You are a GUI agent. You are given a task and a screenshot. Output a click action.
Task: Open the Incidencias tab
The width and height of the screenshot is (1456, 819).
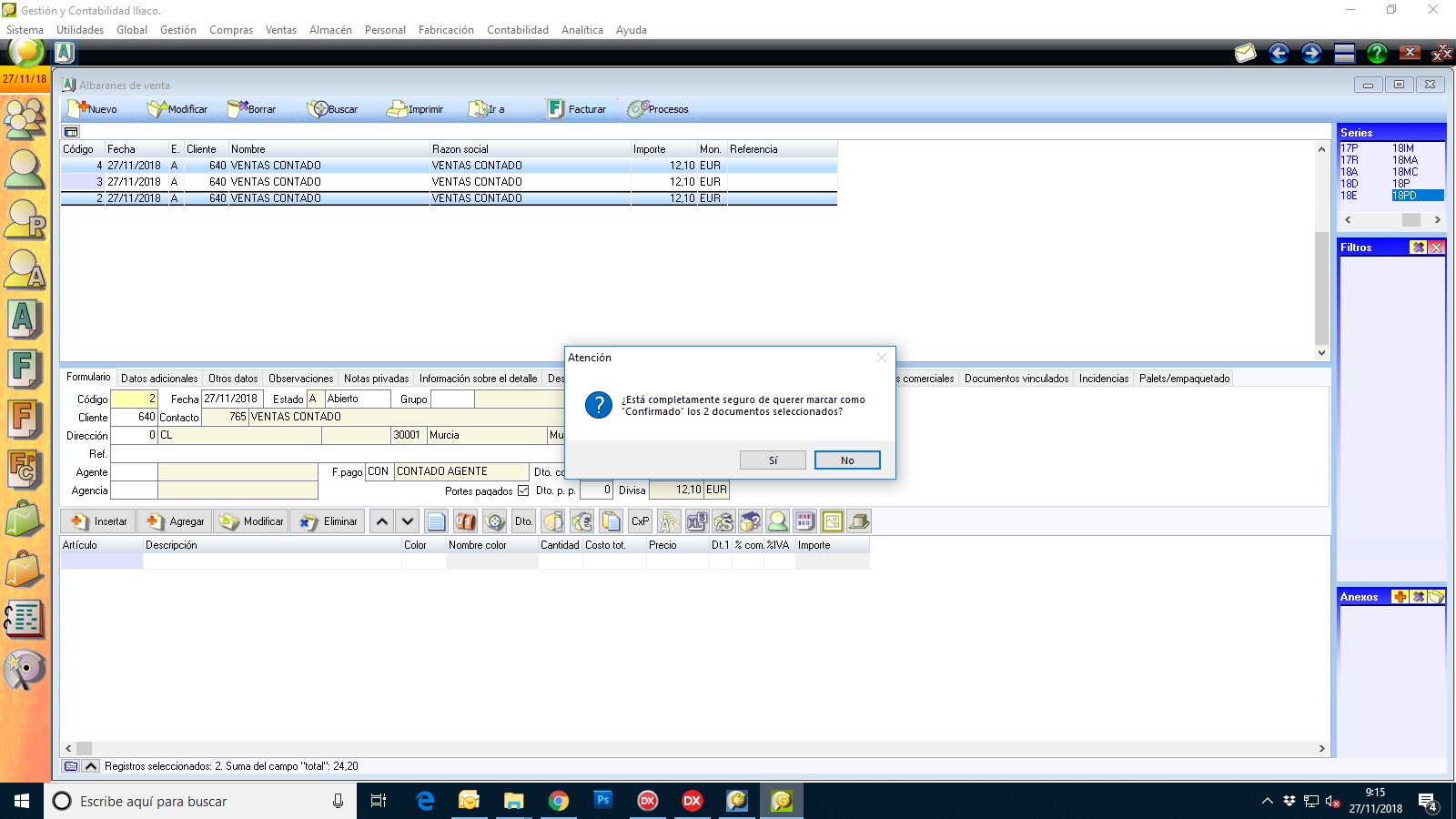[x=1104, y=379]
